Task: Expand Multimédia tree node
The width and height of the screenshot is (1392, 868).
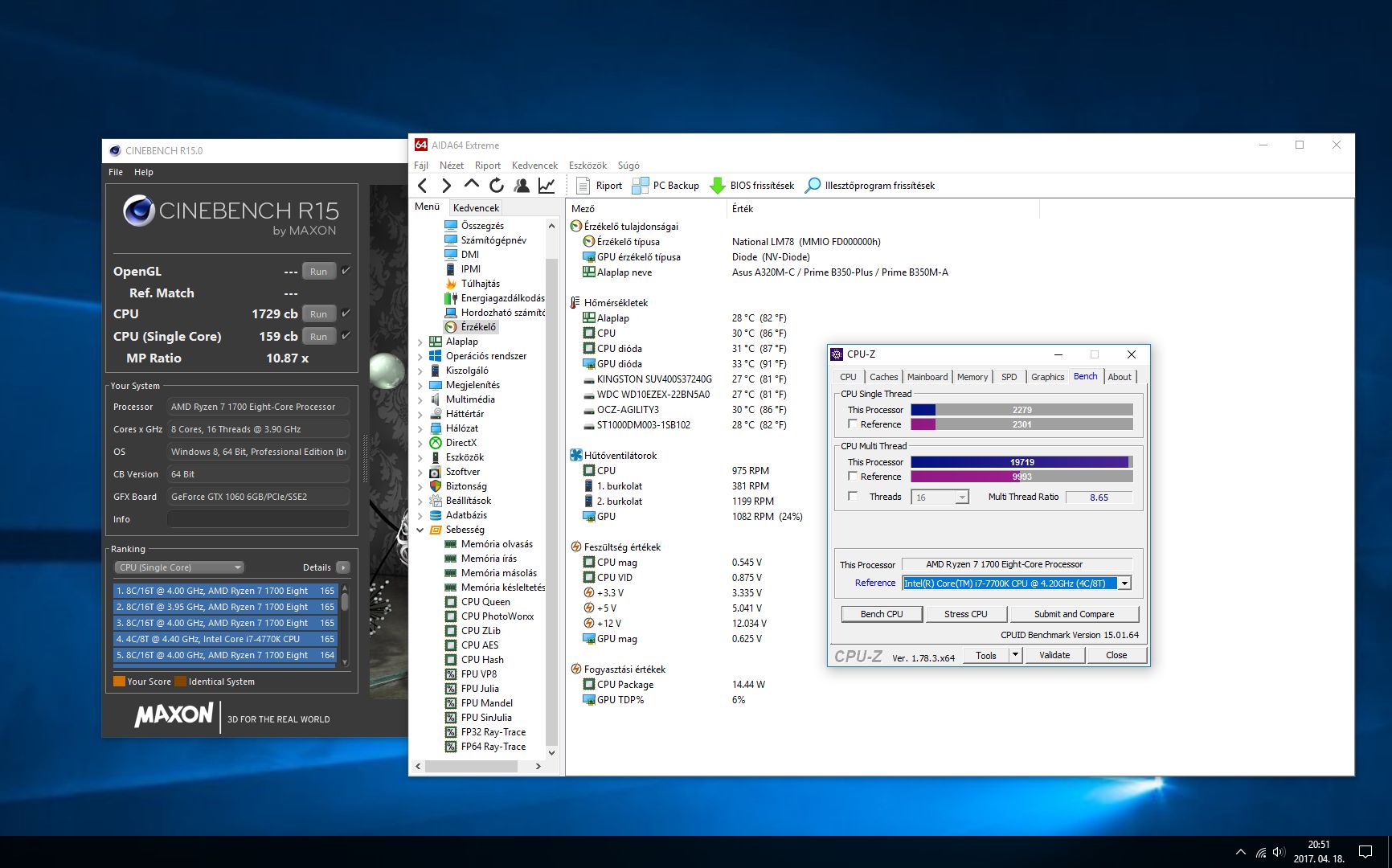Action: pos(420,399)
